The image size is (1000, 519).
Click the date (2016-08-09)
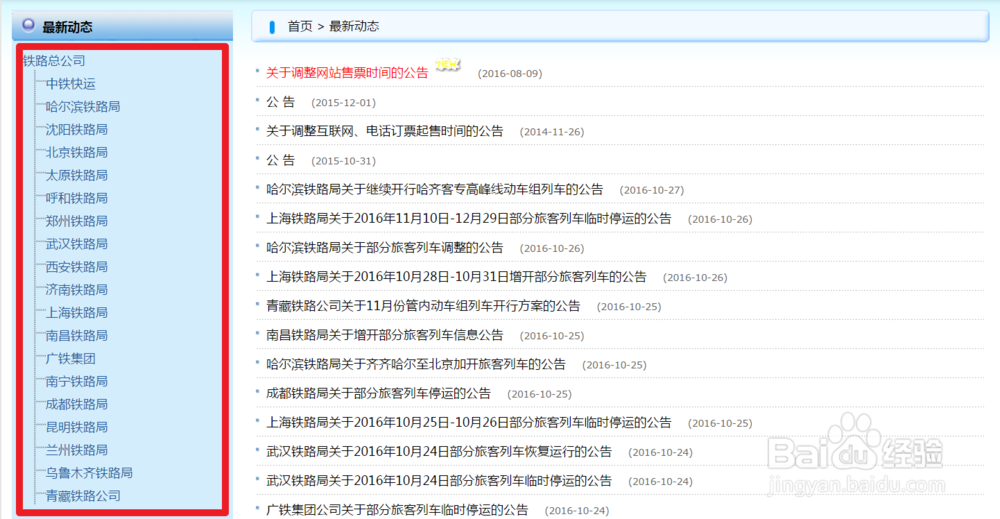510,73
